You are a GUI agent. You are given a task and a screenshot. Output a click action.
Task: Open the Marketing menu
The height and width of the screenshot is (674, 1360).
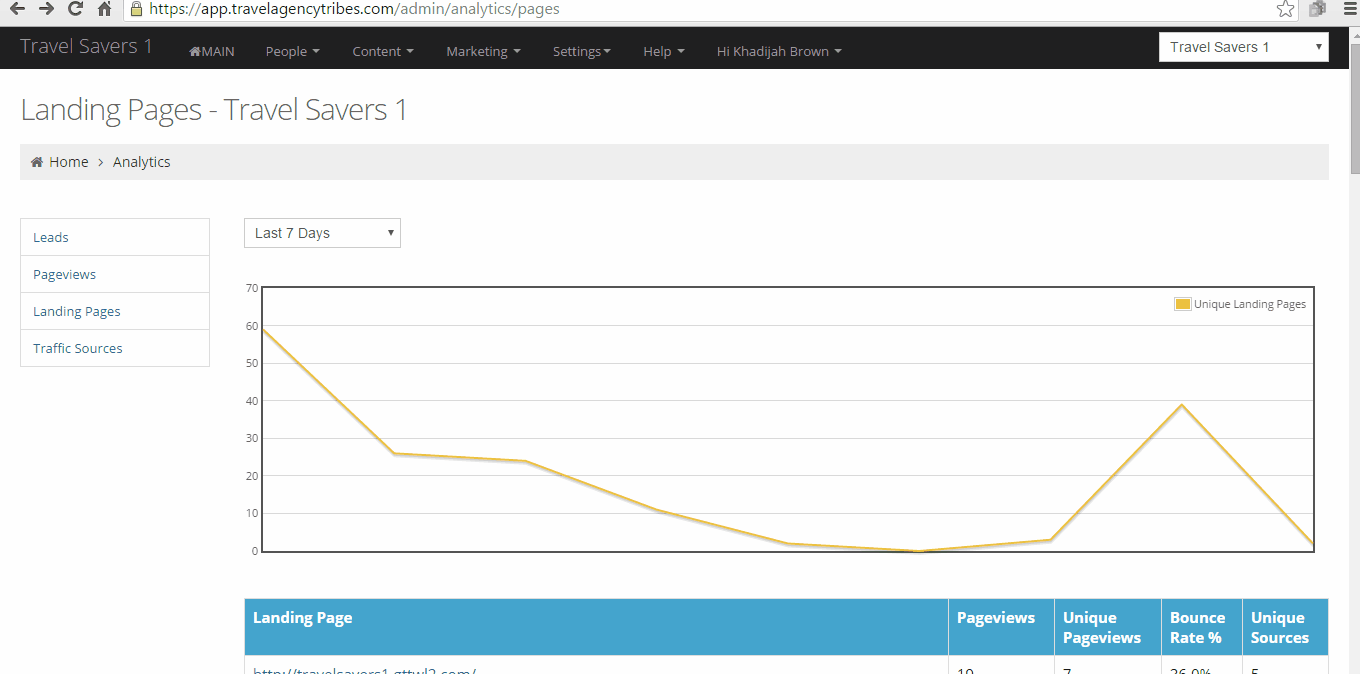tap(483, 52)
